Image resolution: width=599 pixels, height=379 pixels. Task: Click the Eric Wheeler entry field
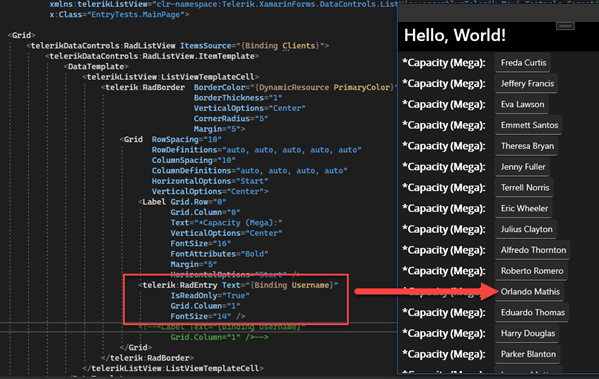pyautogui.click(x=524, y=209)
